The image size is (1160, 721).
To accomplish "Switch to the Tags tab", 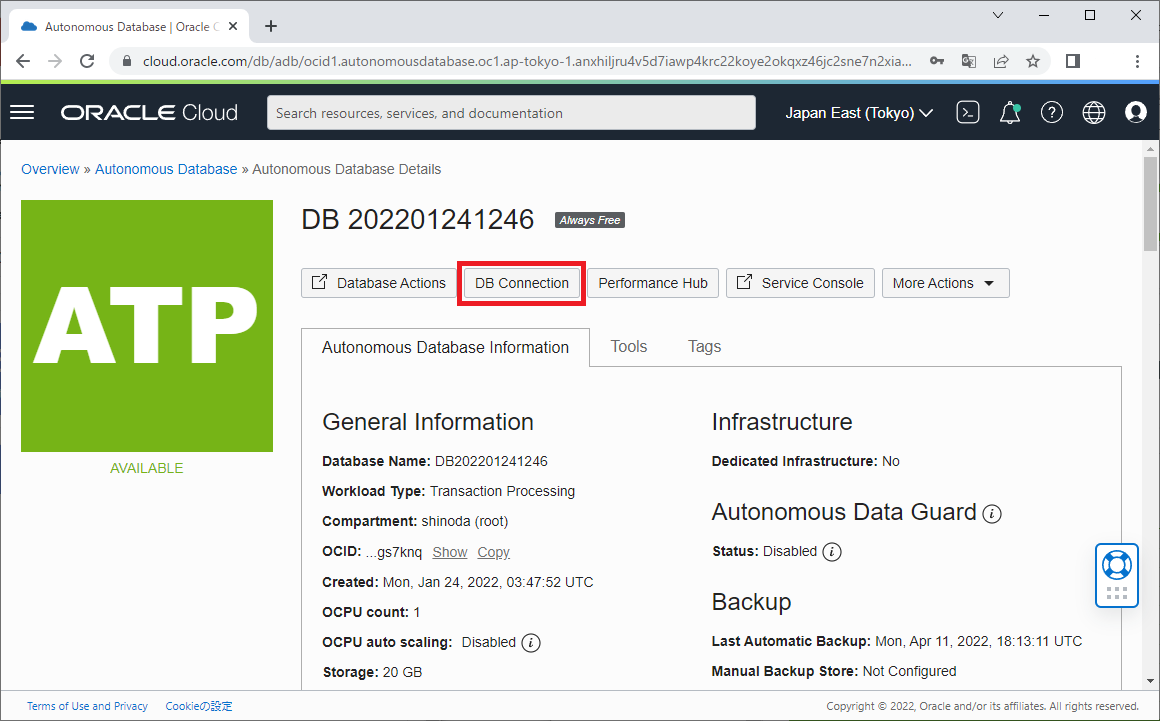I will click(704, 346).
